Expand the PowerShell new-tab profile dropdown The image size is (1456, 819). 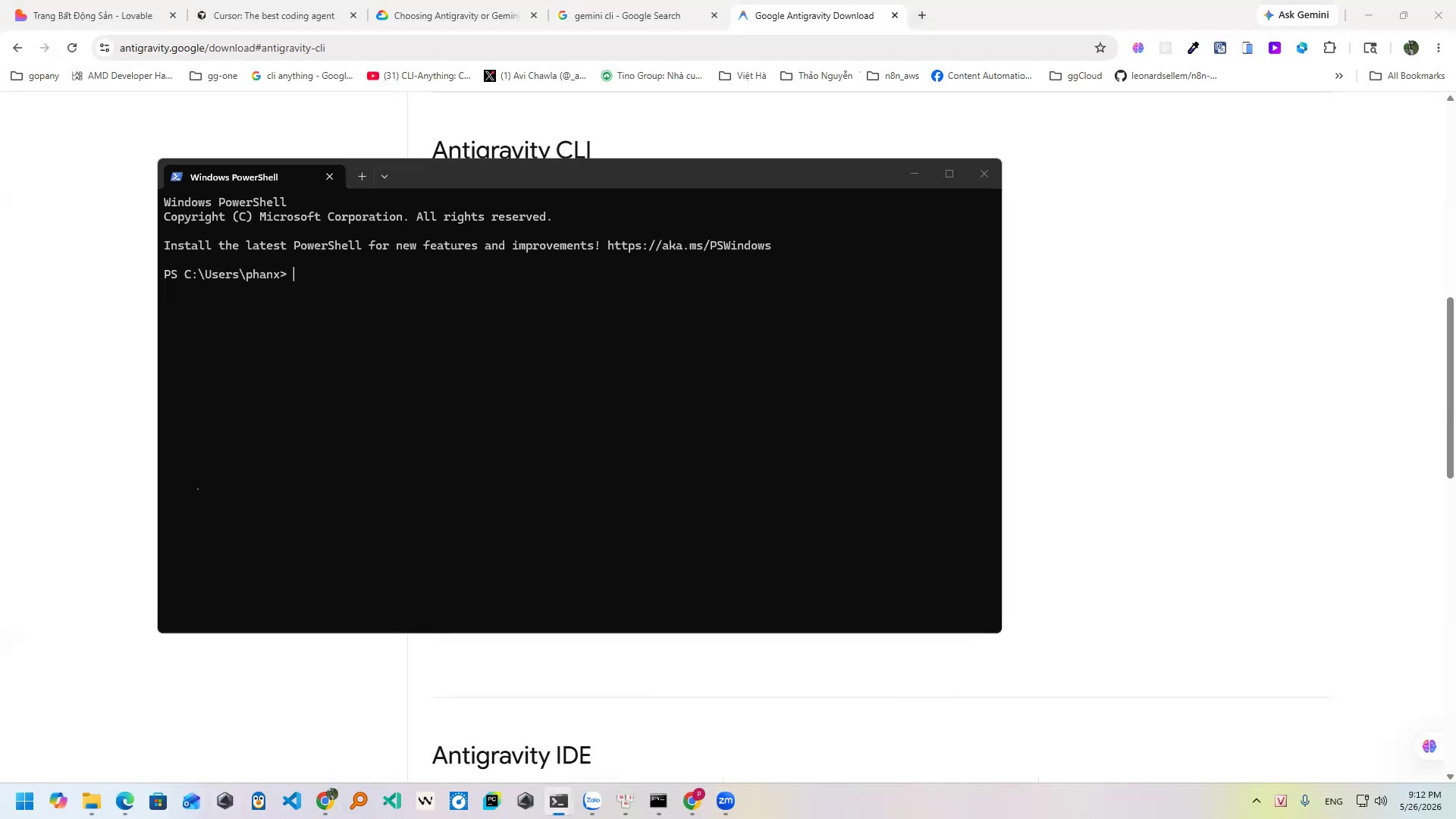[384, 177]
